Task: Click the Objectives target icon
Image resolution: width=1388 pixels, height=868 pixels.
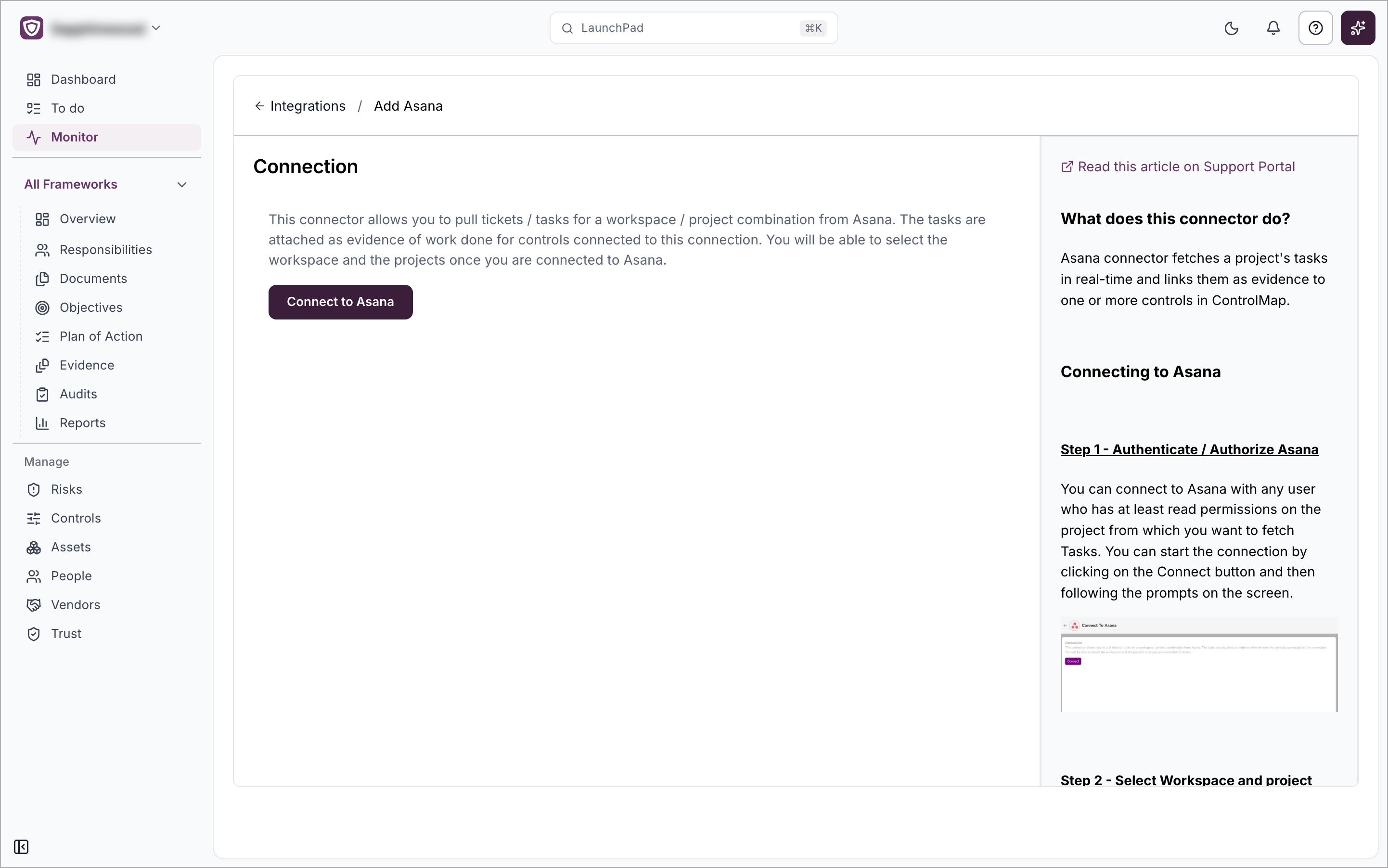Action: 42,308
